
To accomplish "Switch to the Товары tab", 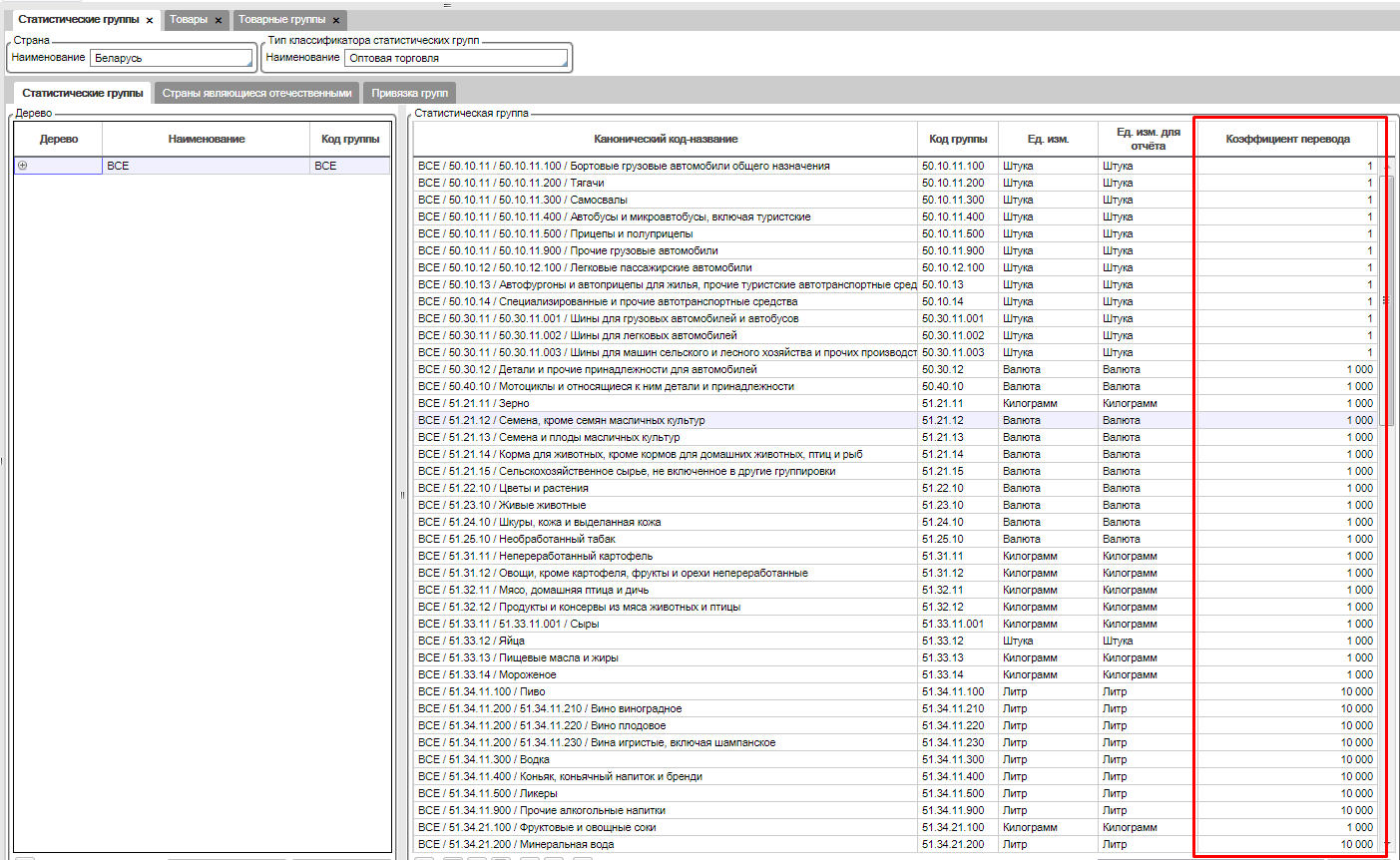I will tap(189, 20).
